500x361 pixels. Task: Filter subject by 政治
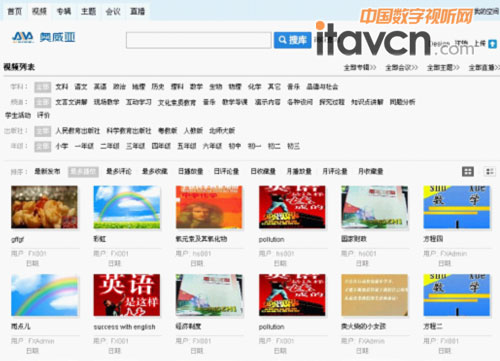click(x=119, y=87)
